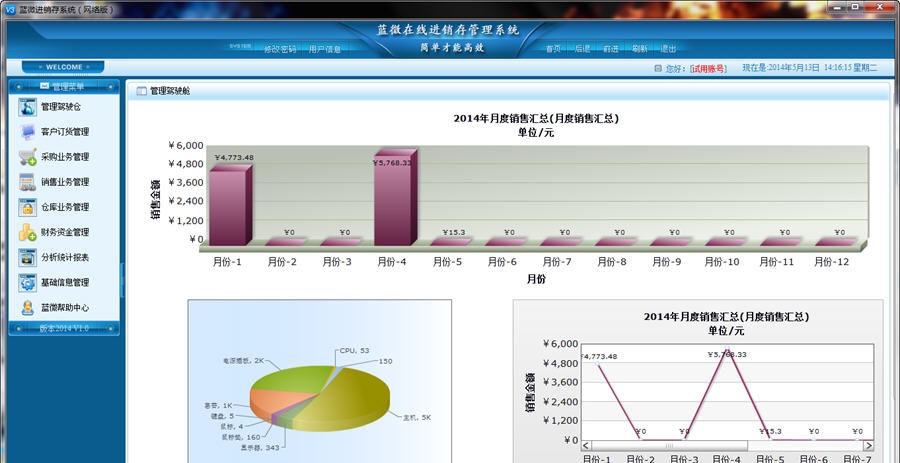Open the 管理驾驶仓 dashboard icon in sidebar
This screenshot has height=463, width=900.
27,107
